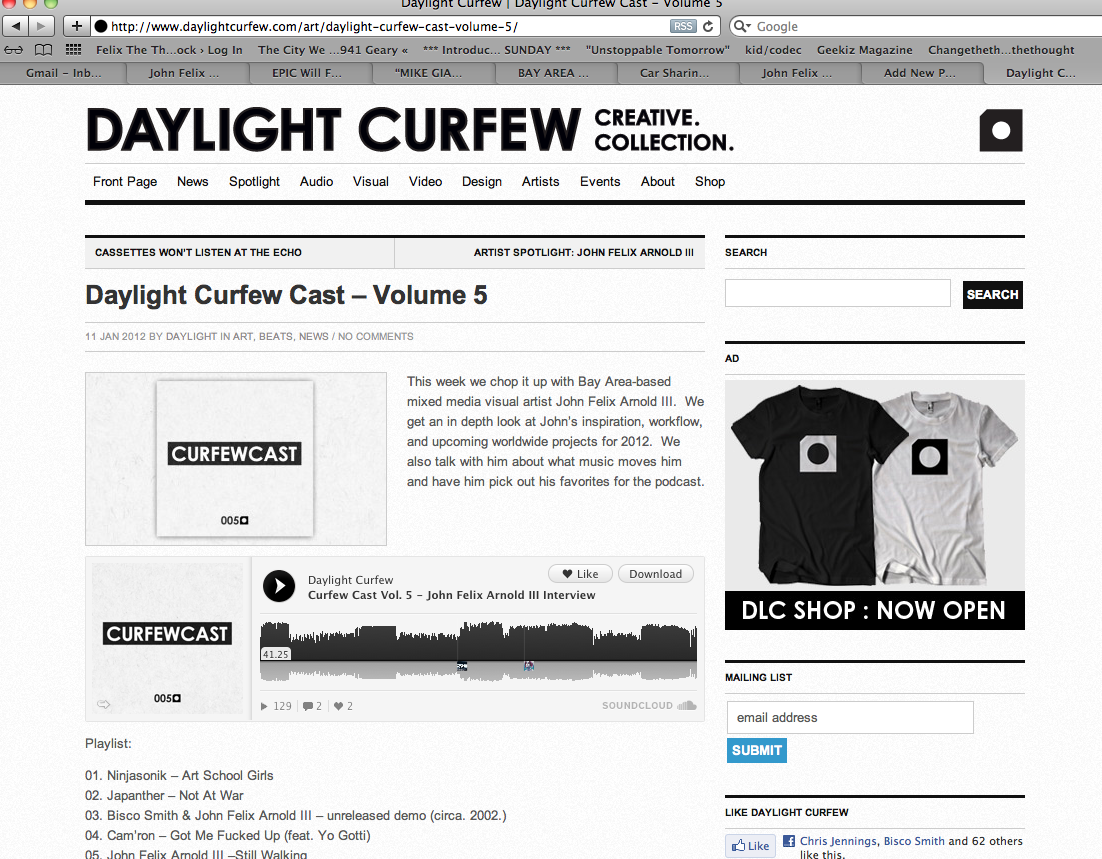Reload page using the refresh icon

[x=708, y=27]
